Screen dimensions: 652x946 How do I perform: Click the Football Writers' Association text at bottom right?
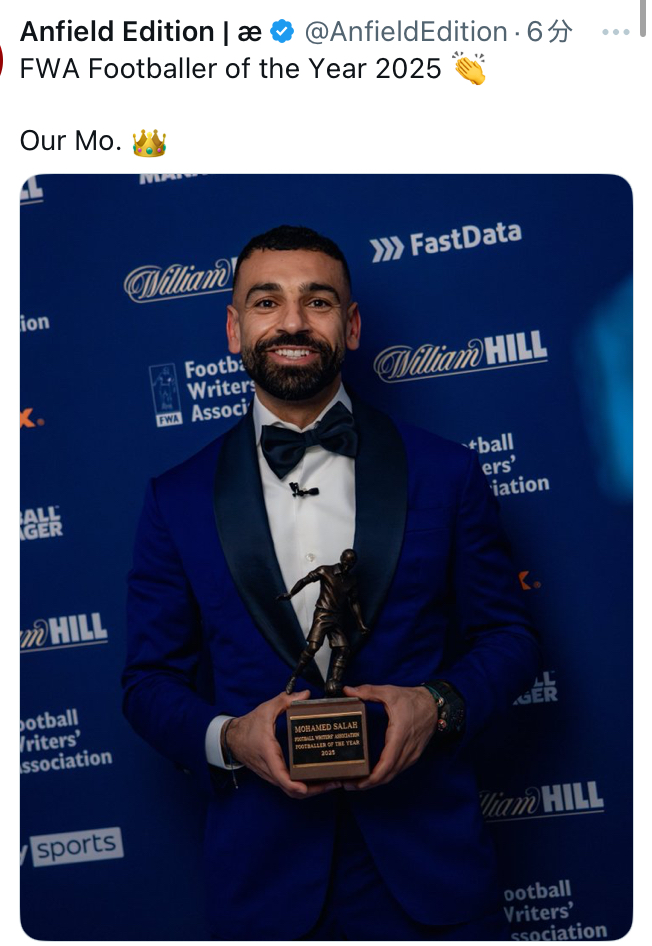554,912
